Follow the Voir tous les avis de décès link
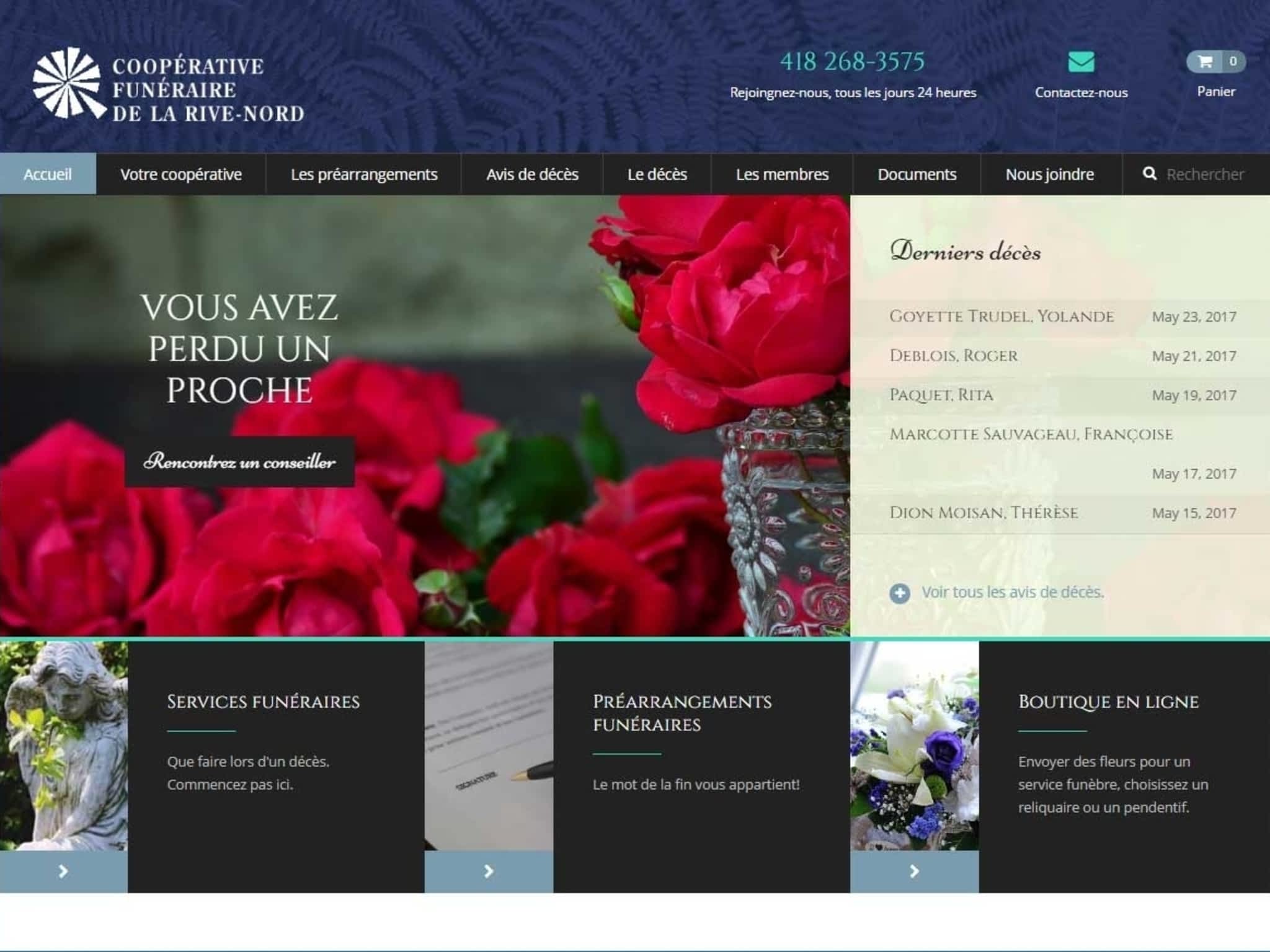1270x952 pixels. pyautogui.click(x=1012, y=592)
